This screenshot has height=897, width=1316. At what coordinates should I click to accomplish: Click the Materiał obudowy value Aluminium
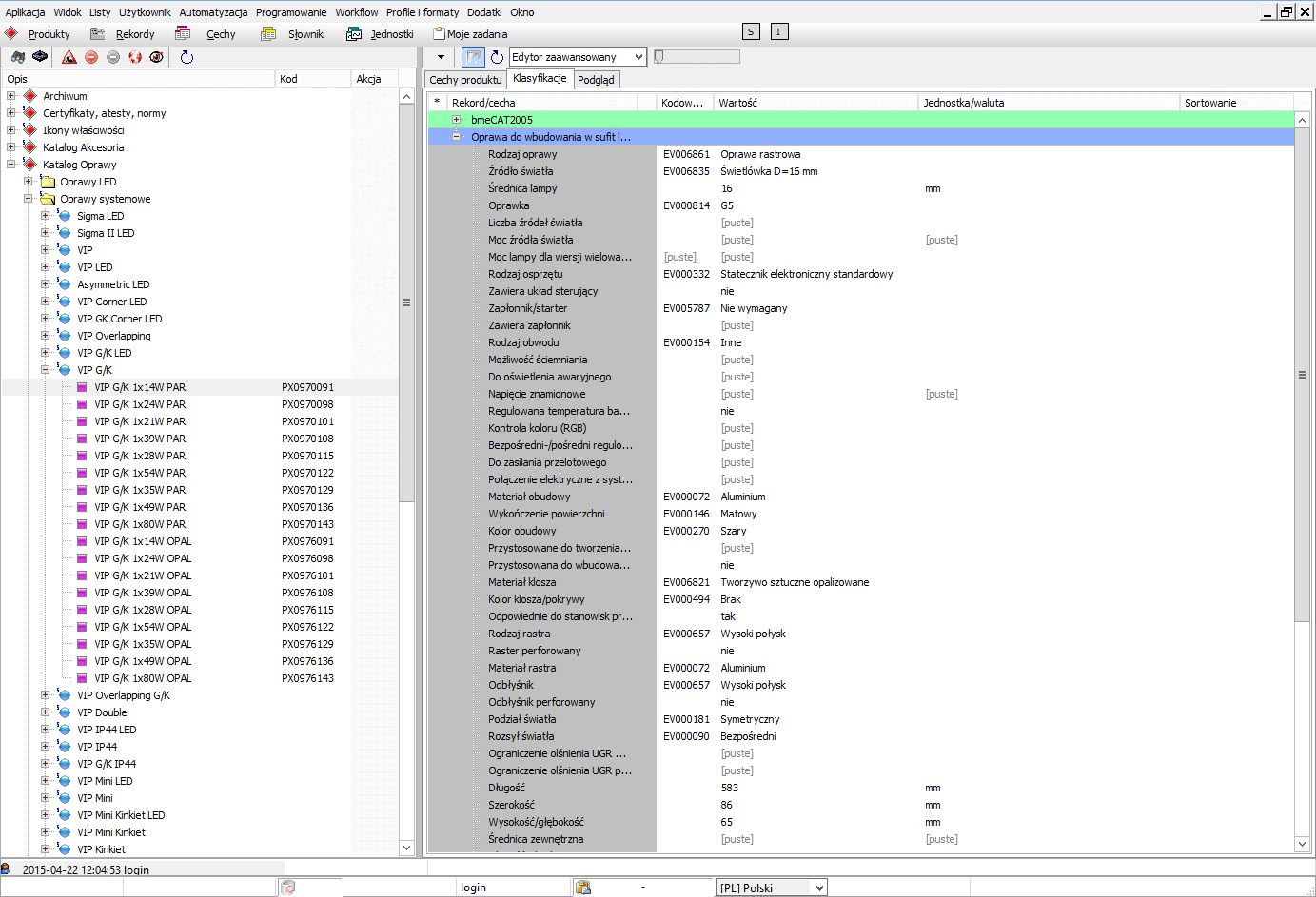(743, 497)
